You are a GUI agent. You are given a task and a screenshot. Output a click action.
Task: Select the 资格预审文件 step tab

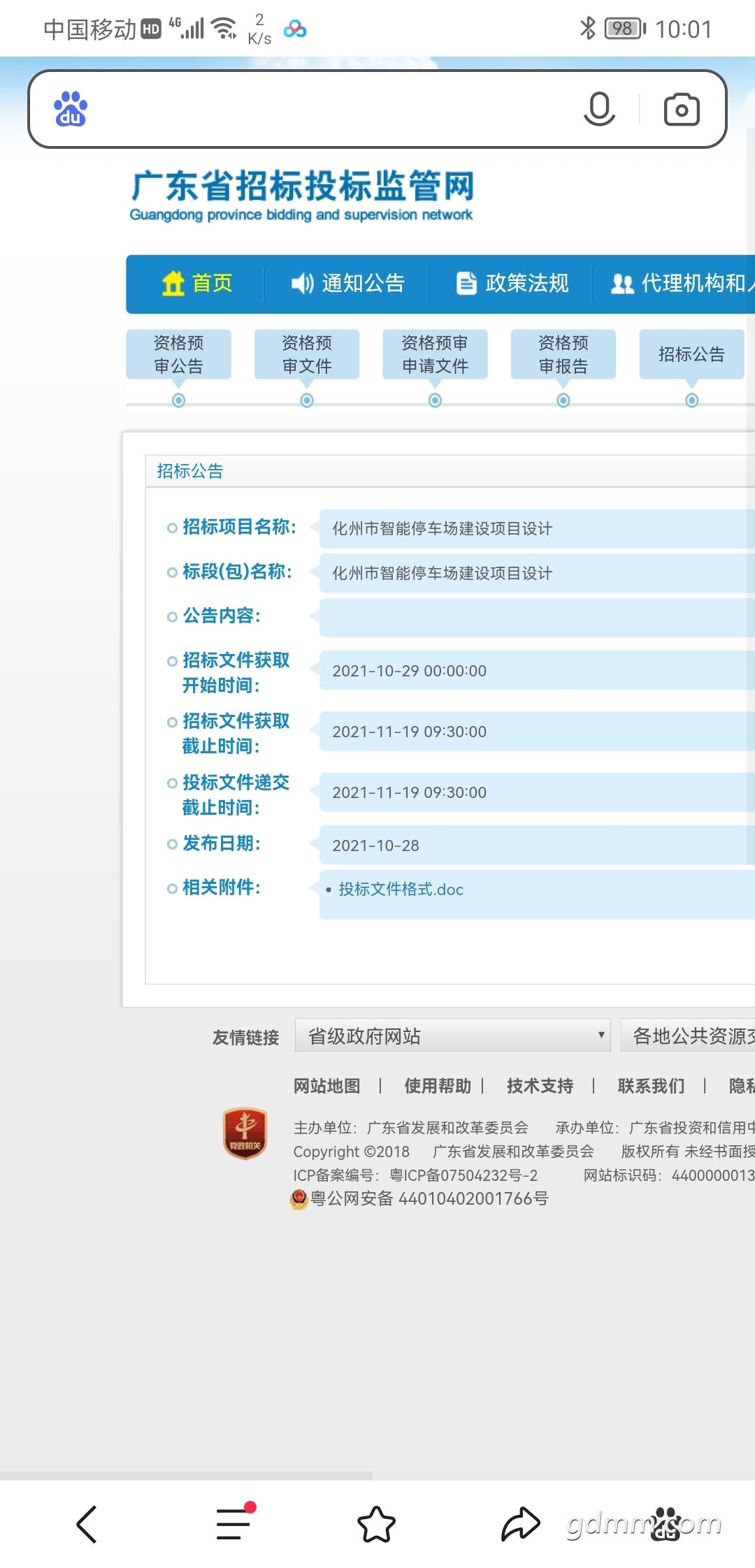click(307, 354)
